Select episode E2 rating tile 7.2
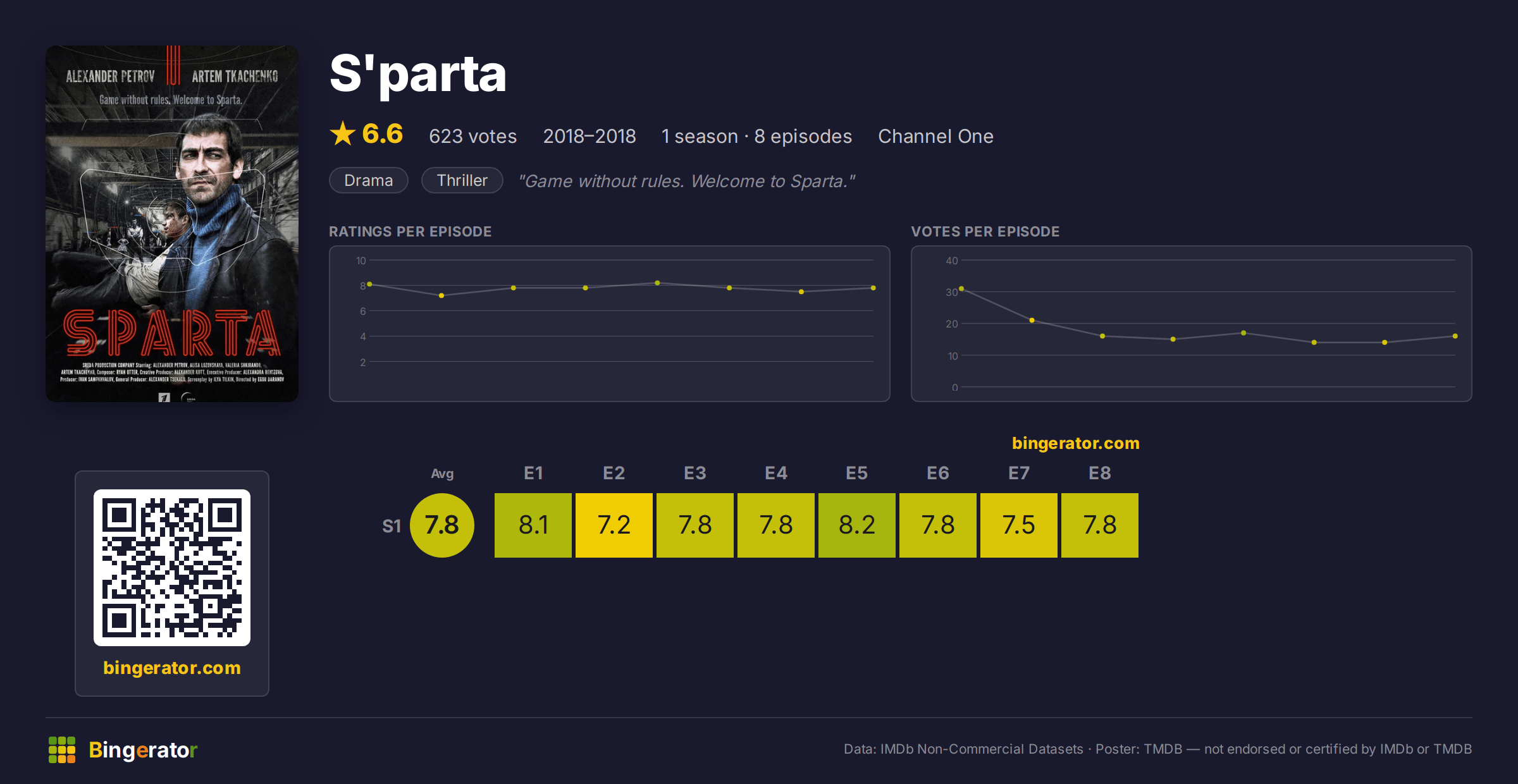Viewport: 1518px width, 784px height. coord(614,525)
